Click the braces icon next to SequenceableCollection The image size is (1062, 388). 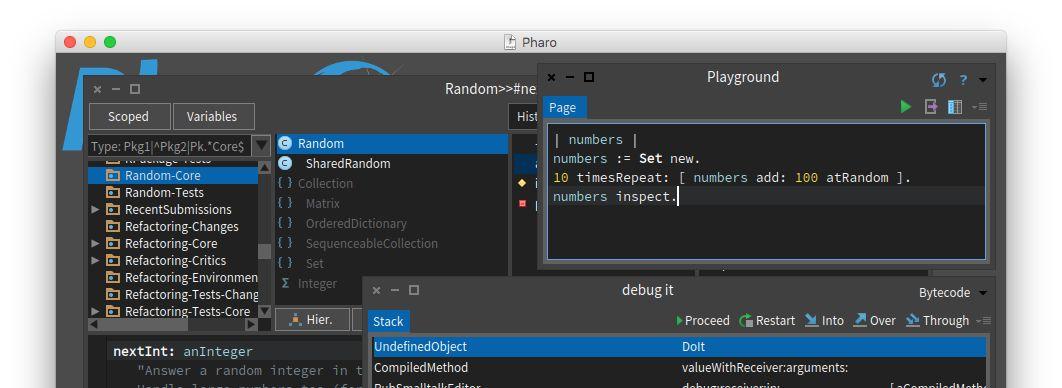pos(285,242)
